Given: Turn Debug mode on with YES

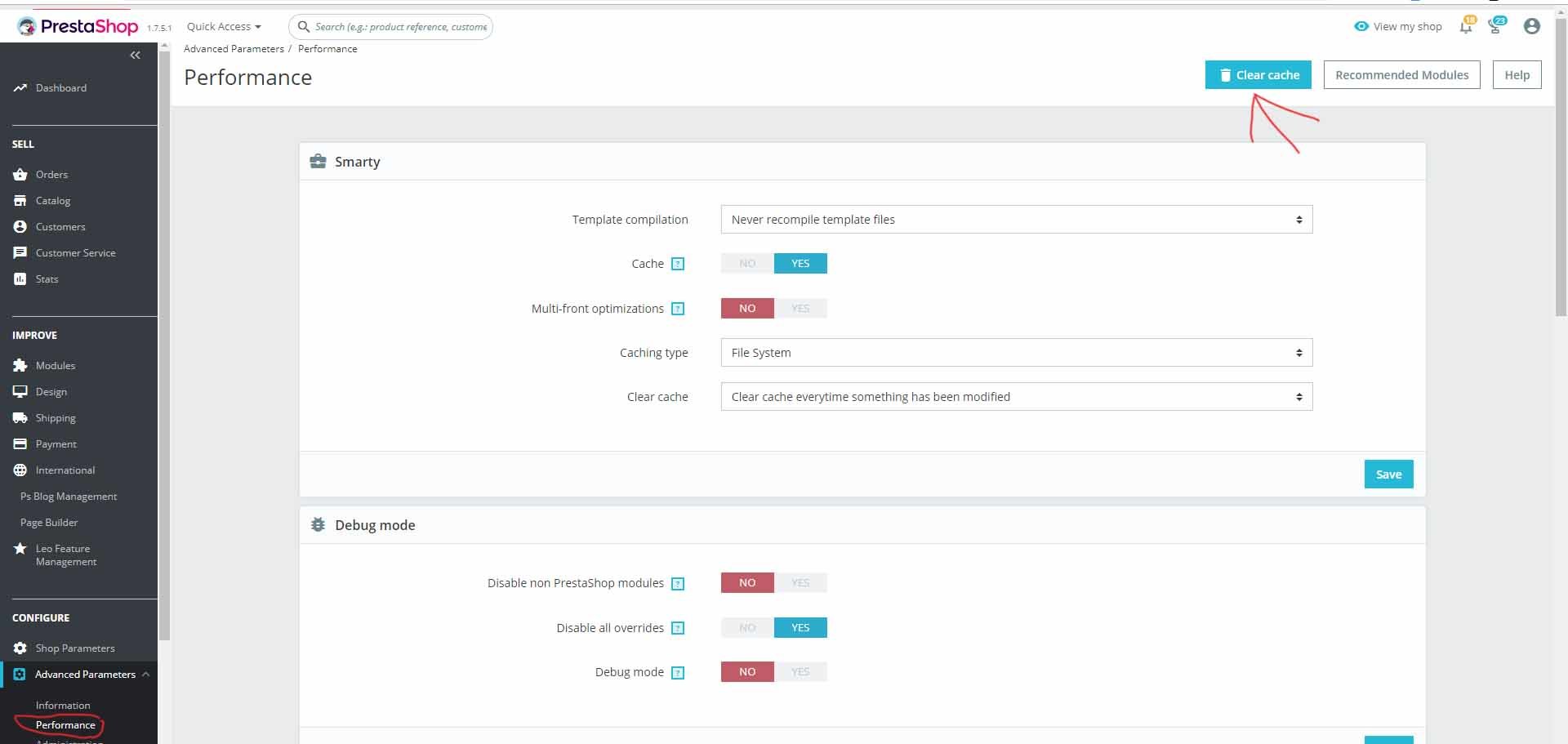Looking at the screenshot, I should click(x=800, y=671).
